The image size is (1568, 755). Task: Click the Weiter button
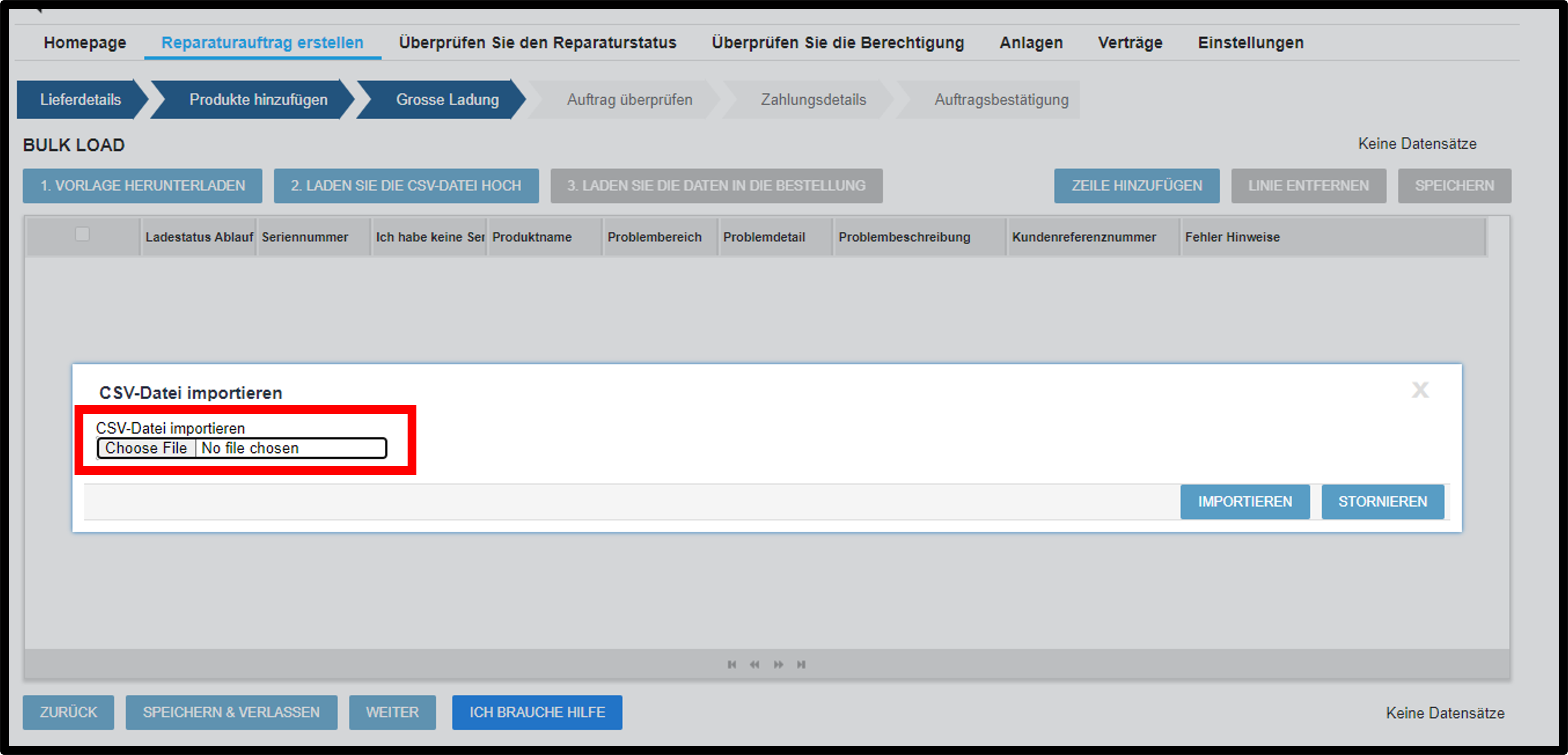click(392, 712)
